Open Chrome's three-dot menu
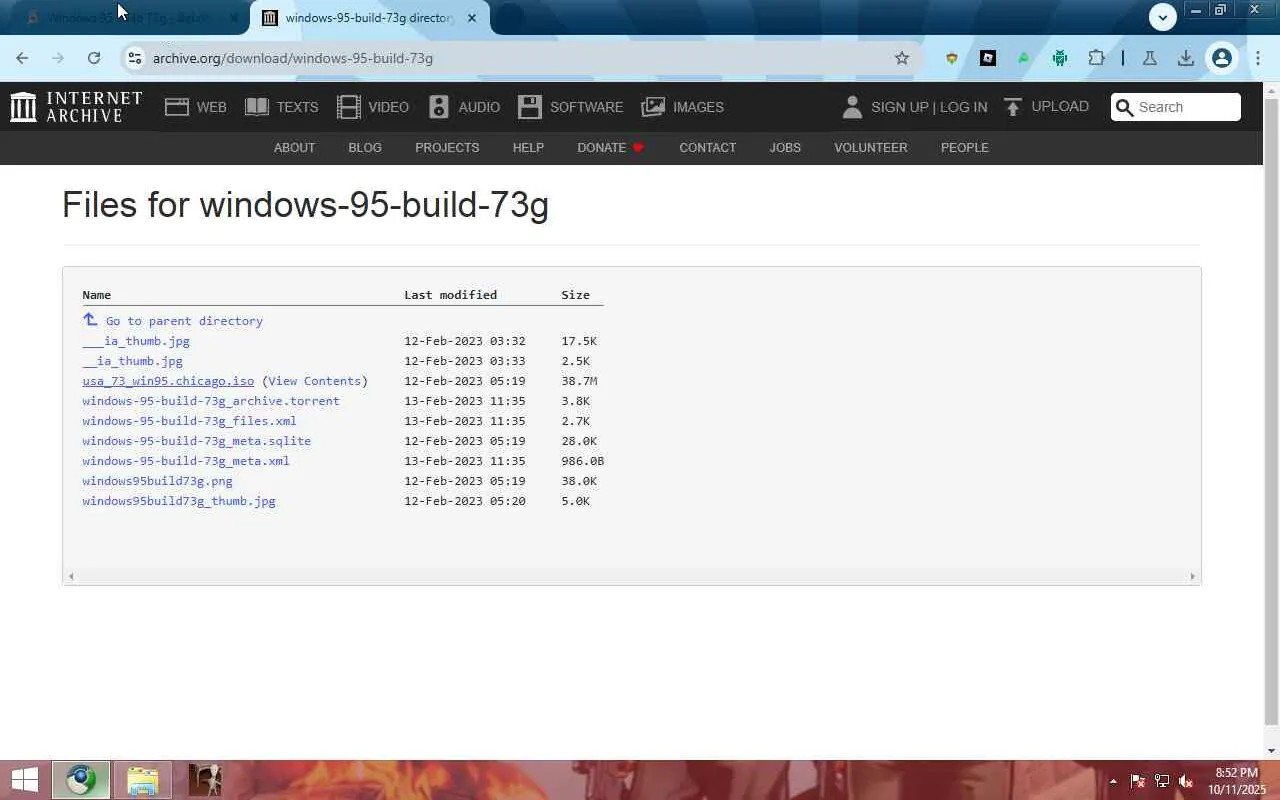The image size is (1280, 800). (x=1258, y=58)
